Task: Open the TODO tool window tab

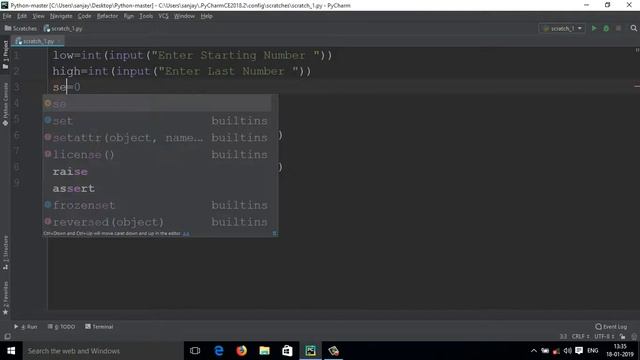Action: [x=61, y=327]
